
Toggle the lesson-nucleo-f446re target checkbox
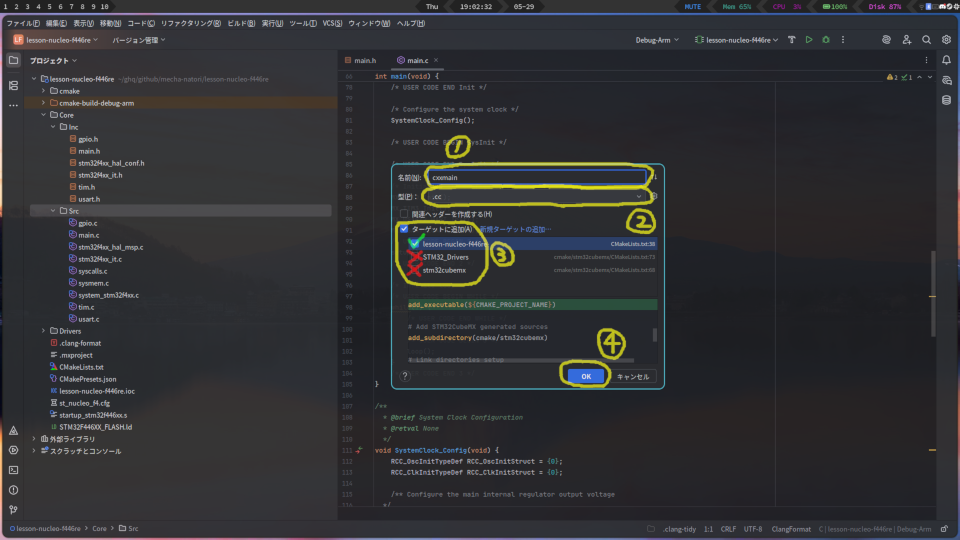414,244
